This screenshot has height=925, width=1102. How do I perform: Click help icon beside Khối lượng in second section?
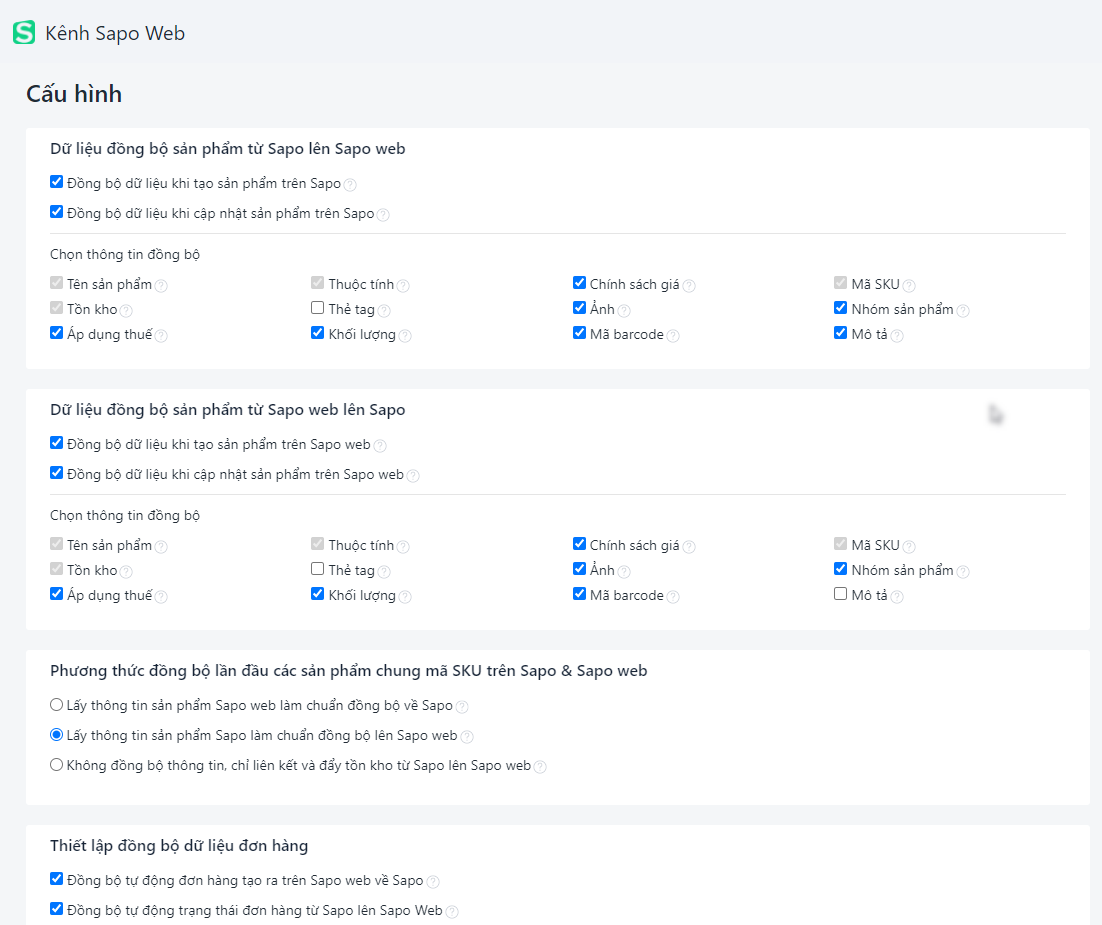tap(405, 597)
